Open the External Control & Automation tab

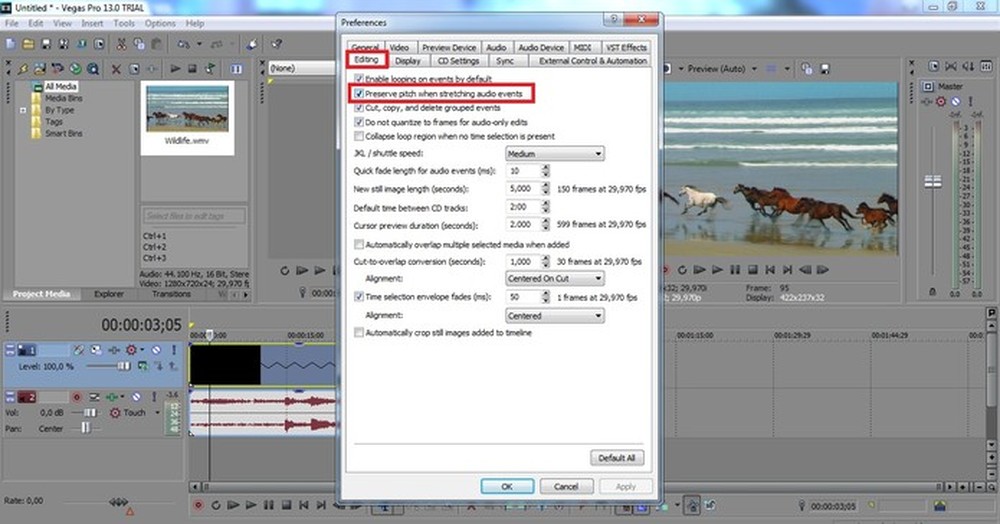(x=592, y=61)
